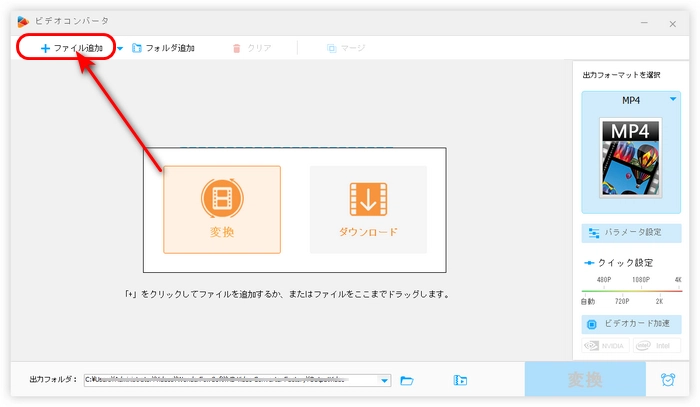Viewport: 700px width, 407px height.
Task: Click the クリア trash icon
Action: 237,48
